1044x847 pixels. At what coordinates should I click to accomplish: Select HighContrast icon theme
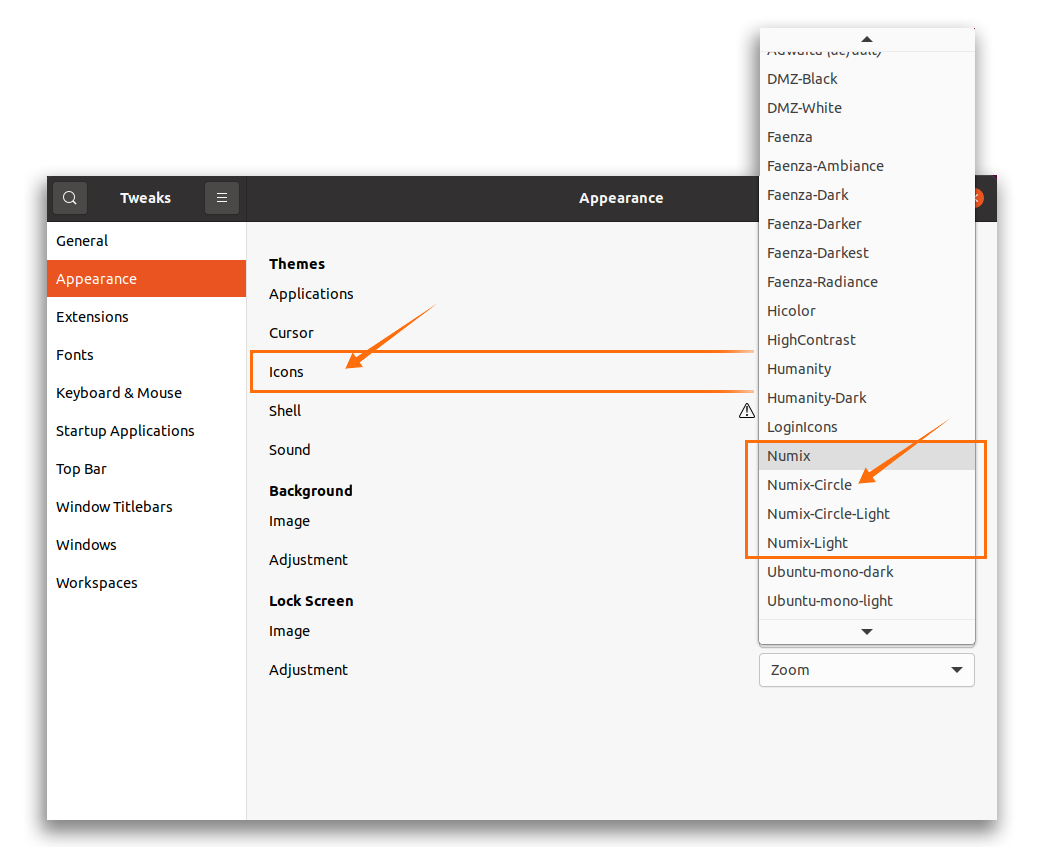(x=811, y=340)
